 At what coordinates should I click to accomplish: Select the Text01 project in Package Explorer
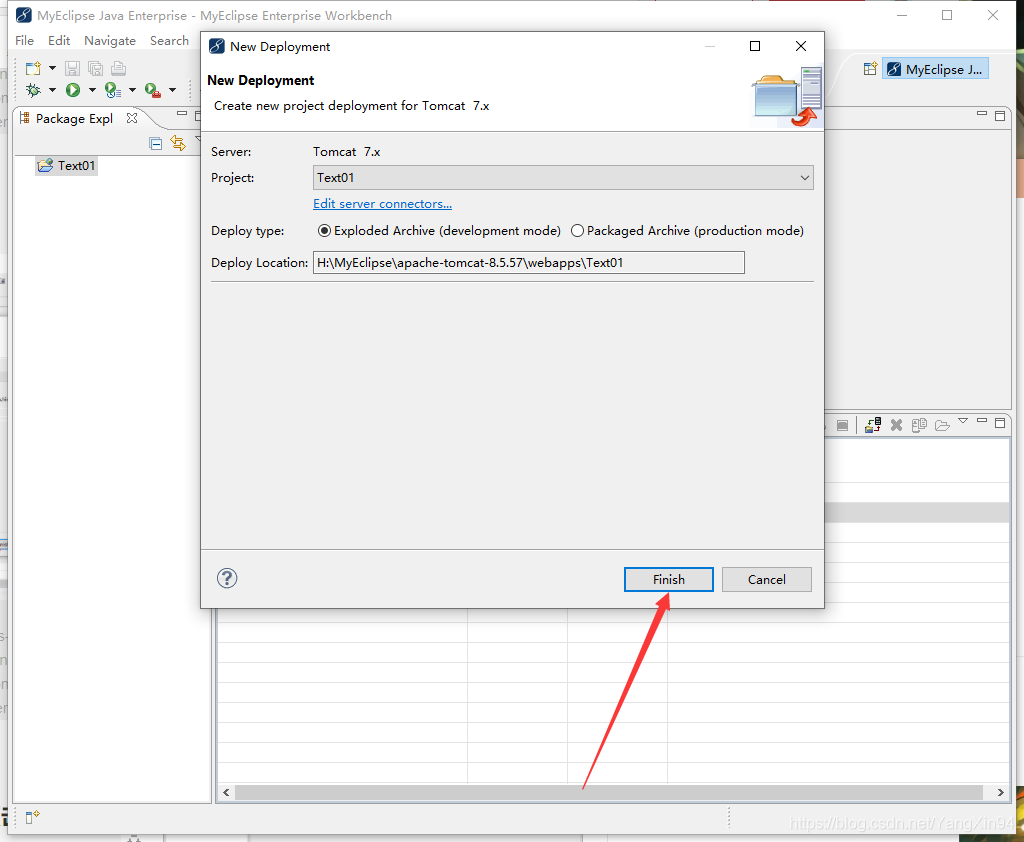[67, 165]
